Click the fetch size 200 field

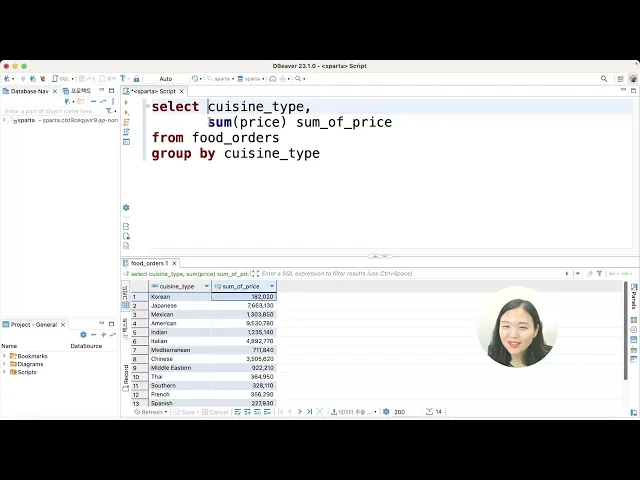(x=405, y=412)
